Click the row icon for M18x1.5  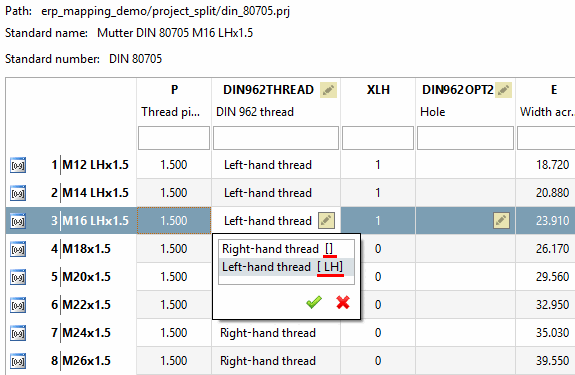[18, 249]
